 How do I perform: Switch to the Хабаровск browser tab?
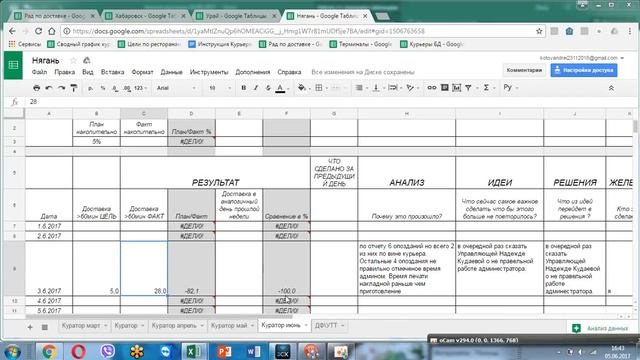[x=145, y=16]
